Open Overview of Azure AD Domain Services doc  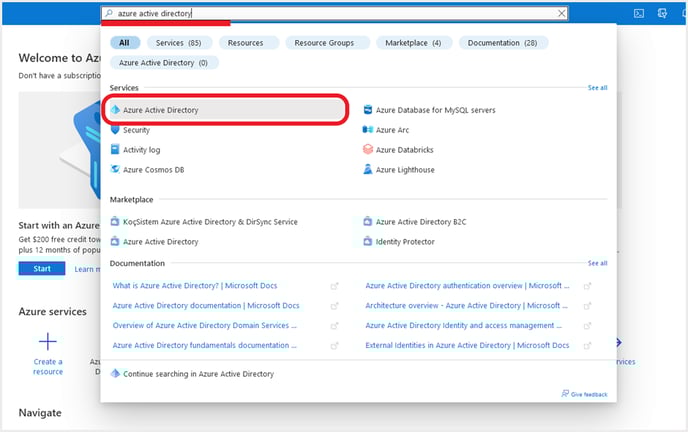pyautogui.click(x=204, y=325)
